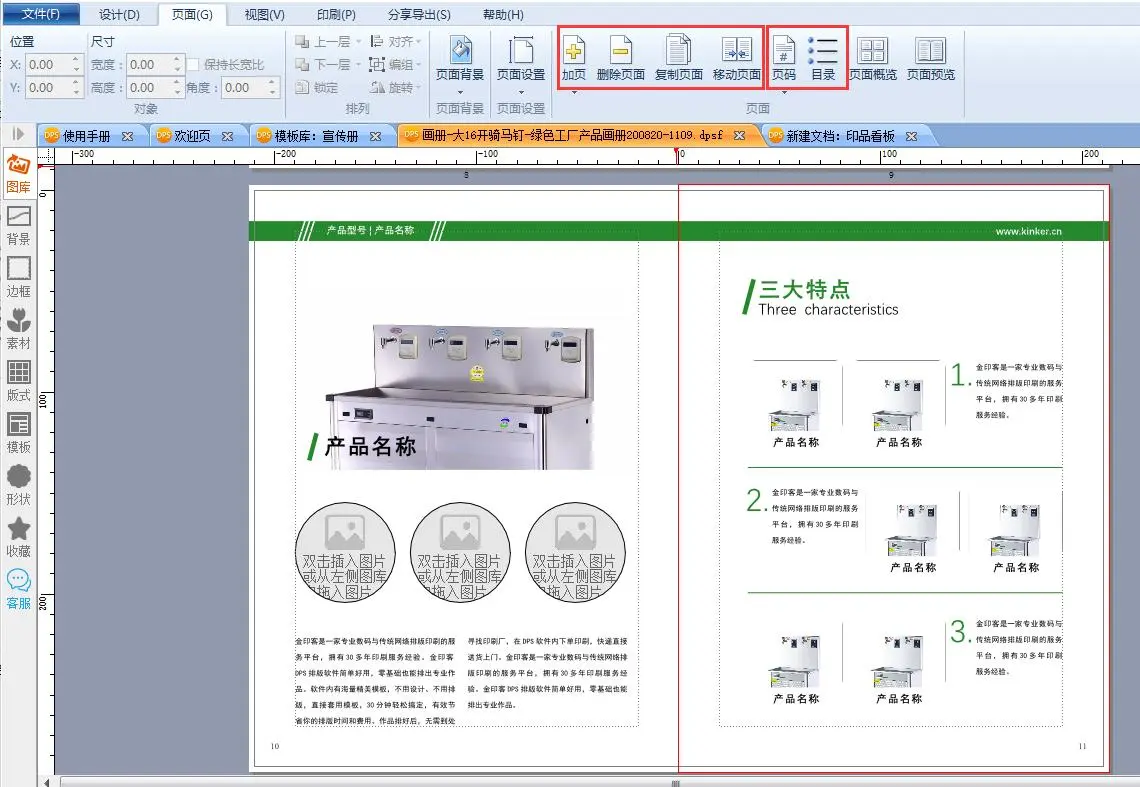The width and height of the screenshot is (1140, 787).
Task: Open the 设计(D) ribbon tab
Action: 119,15
